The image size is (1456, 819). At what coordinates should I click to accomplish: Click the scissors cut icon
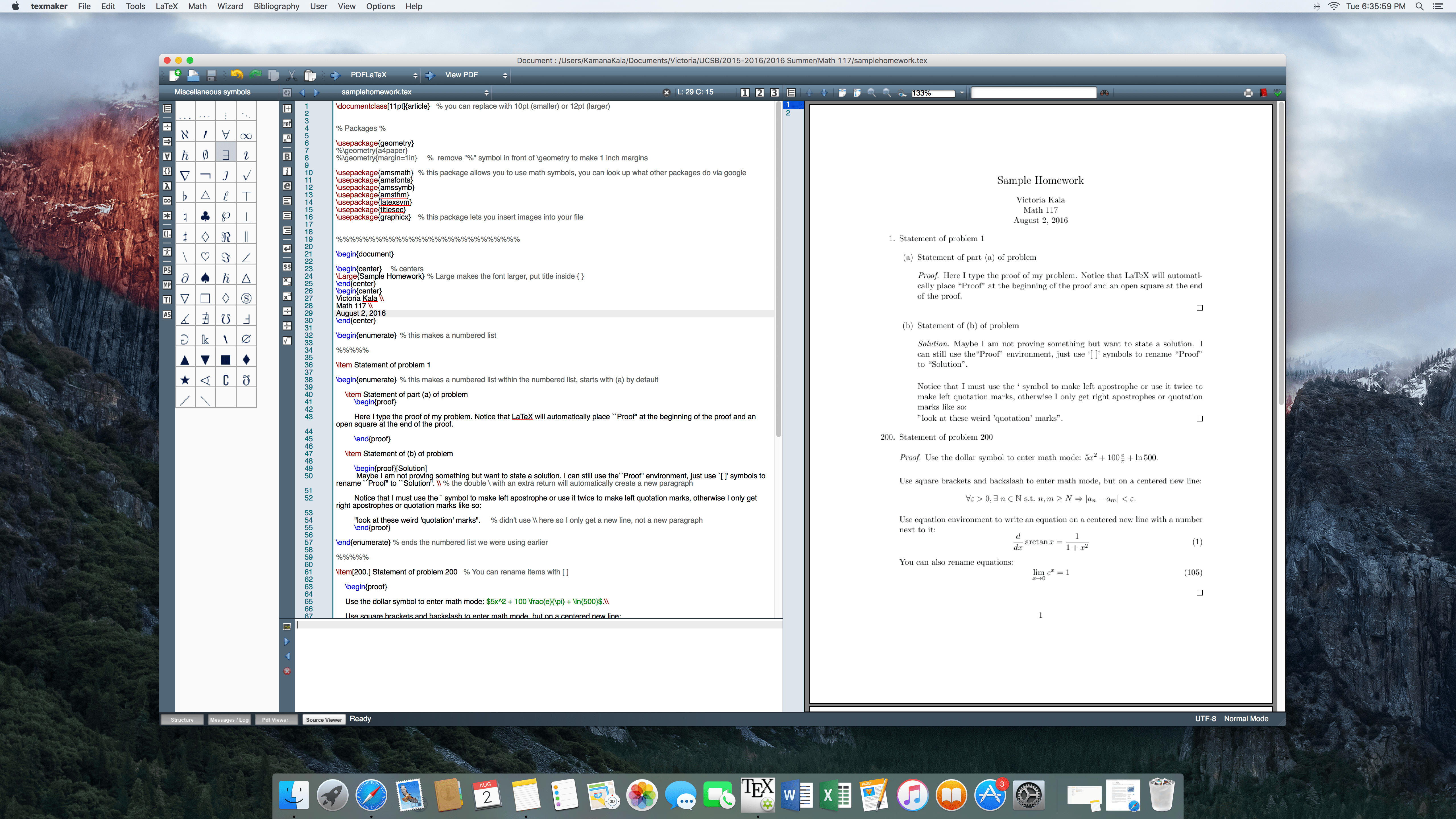(x=292, y=75)
